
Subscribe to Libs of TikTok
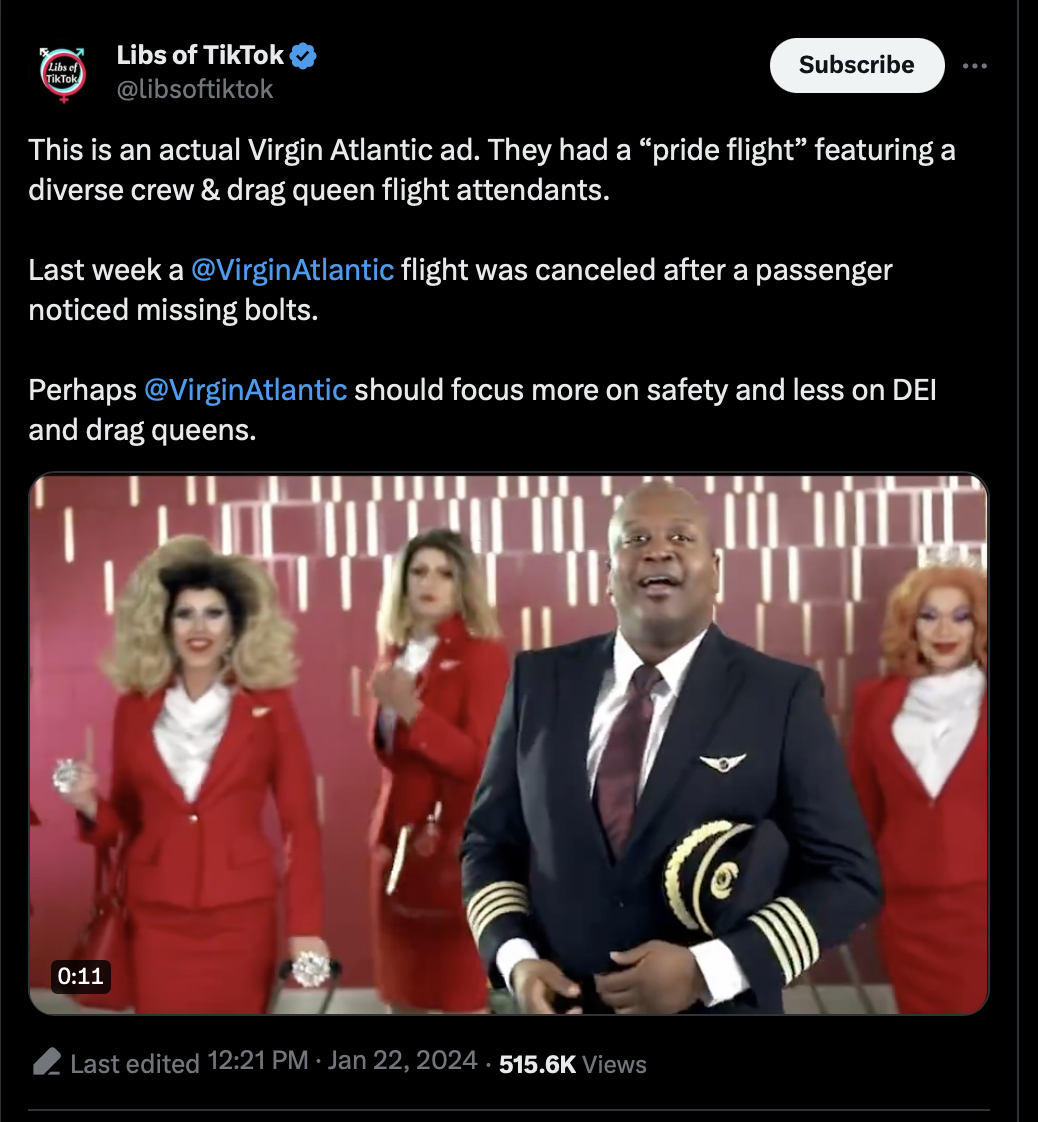coord(856,65)
